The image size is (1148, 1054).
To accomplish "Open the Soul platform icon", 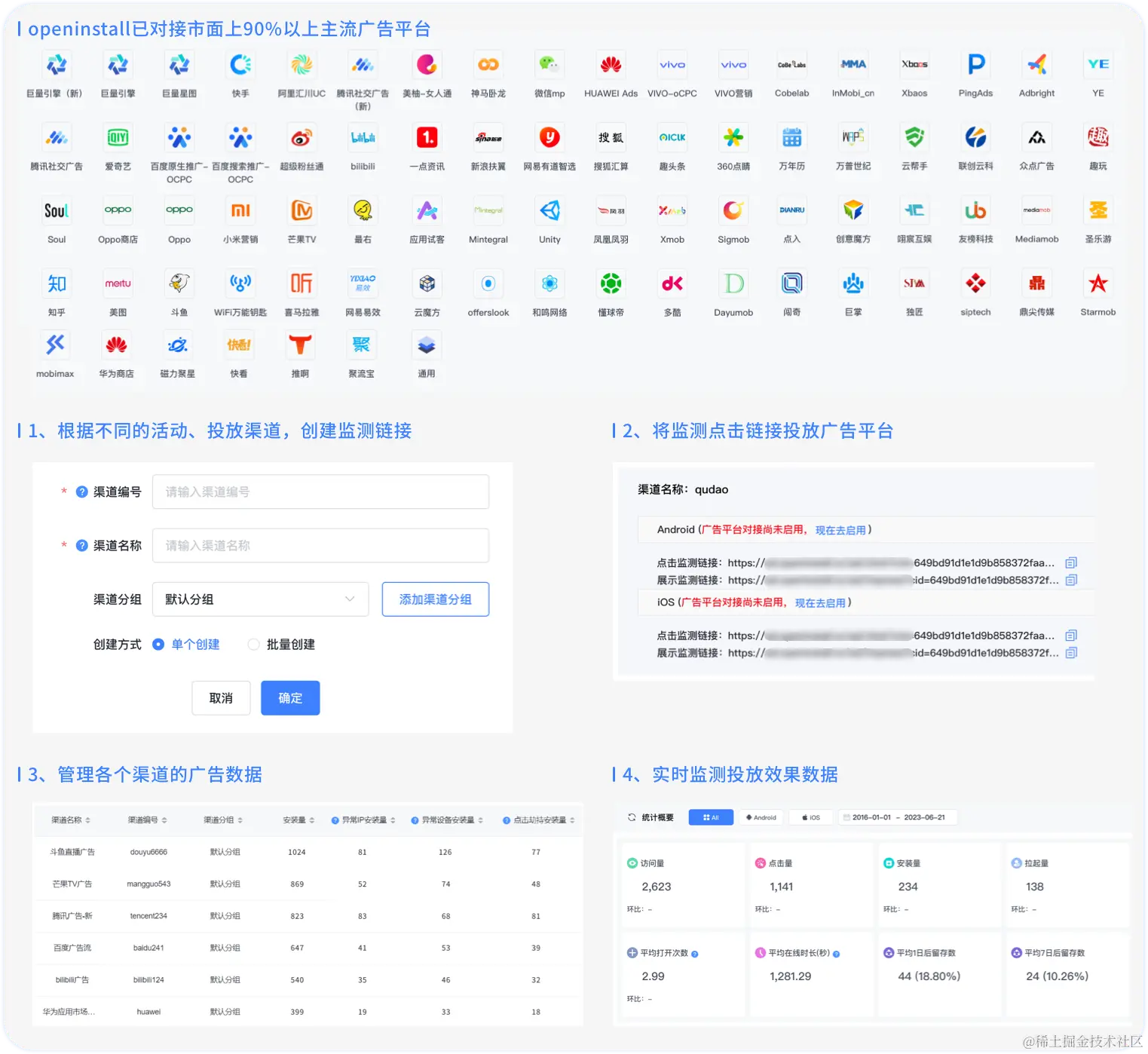I will 57,211.
